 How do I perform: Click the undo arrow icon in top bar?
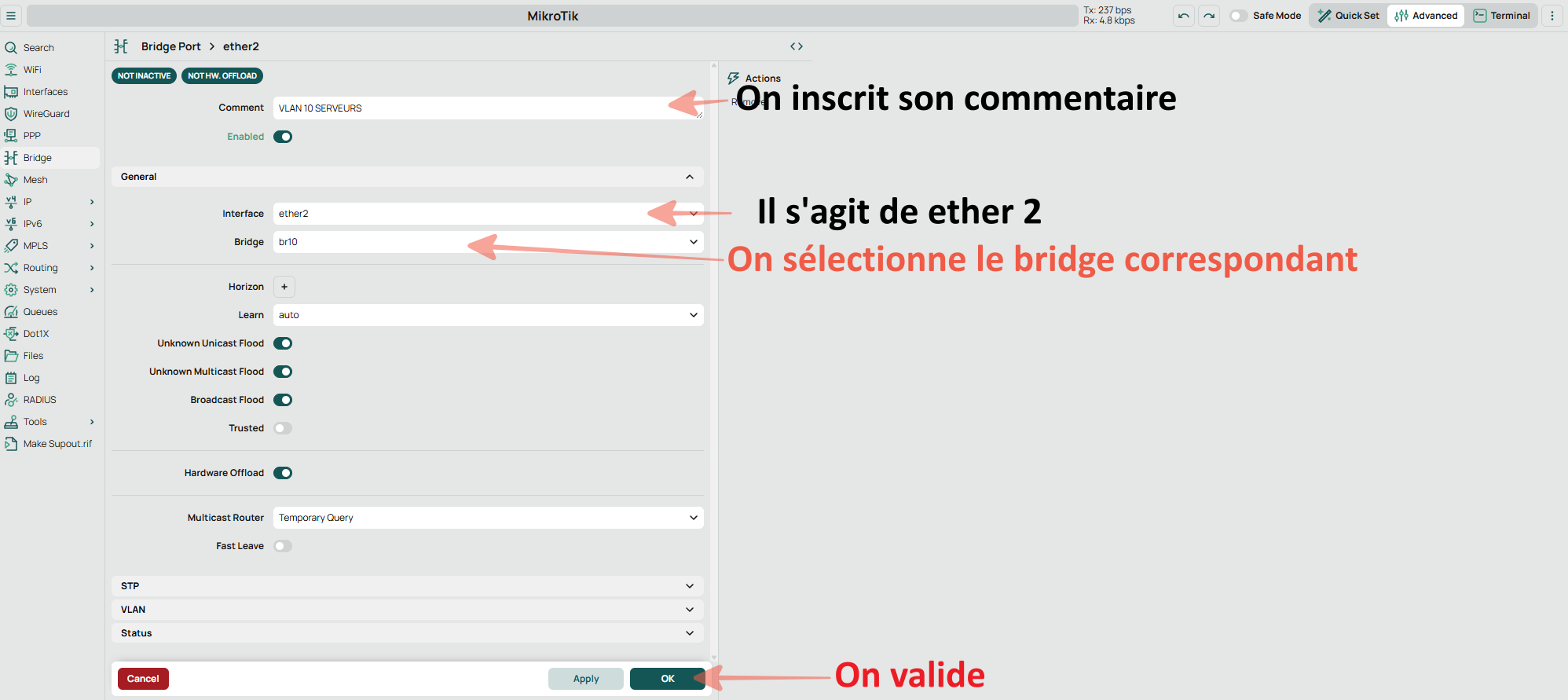pos(1183,16)
